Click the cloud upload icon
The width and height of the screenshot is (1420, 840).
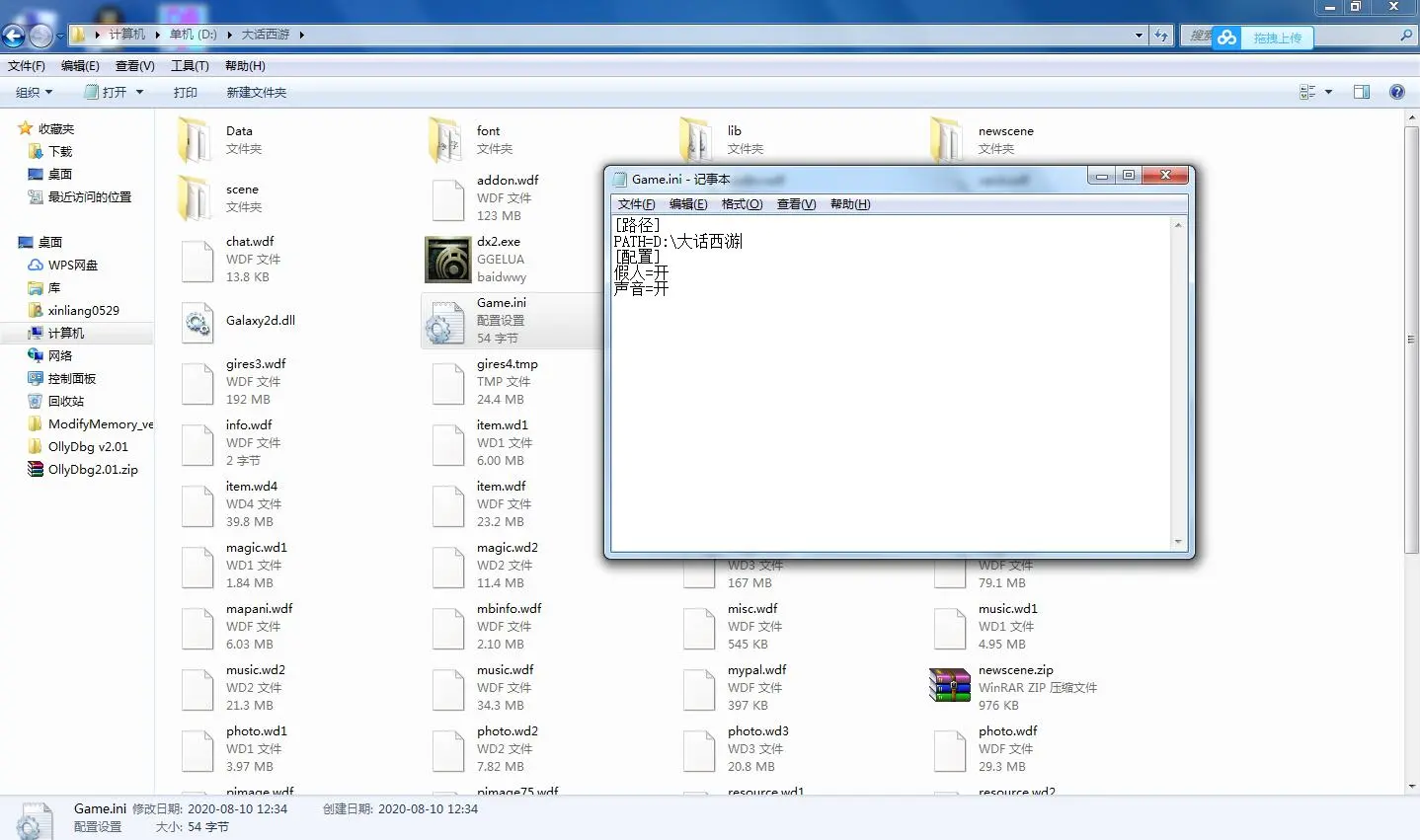(1226, 38)
